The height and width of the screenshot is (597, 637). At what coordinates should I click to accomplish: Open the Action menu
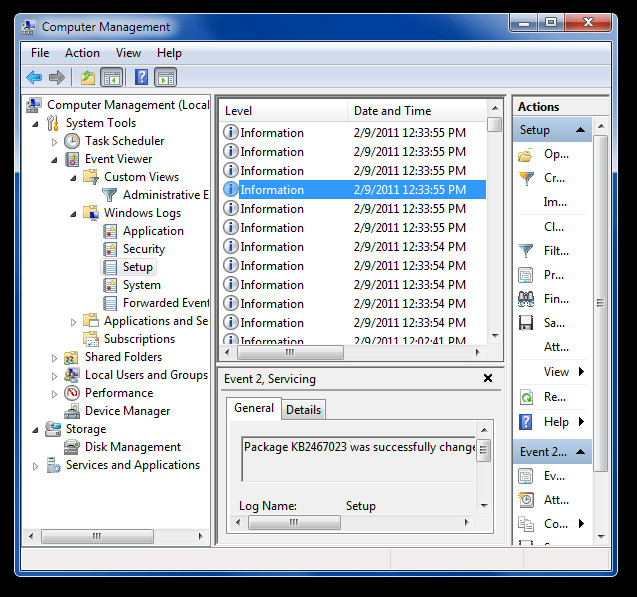[82, 53]
